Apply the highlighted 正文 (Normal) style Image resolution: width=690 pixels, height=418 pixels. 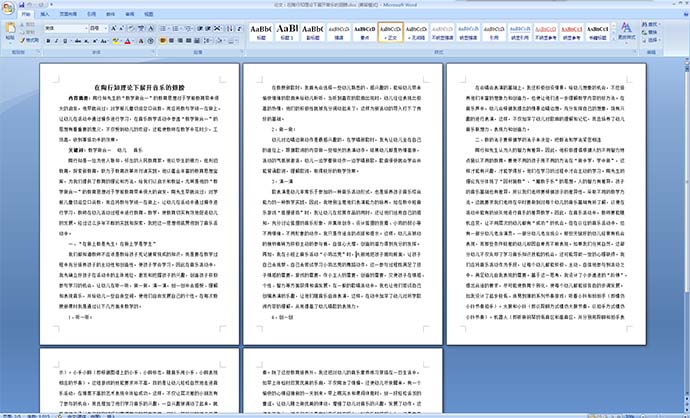pos(391,32)
